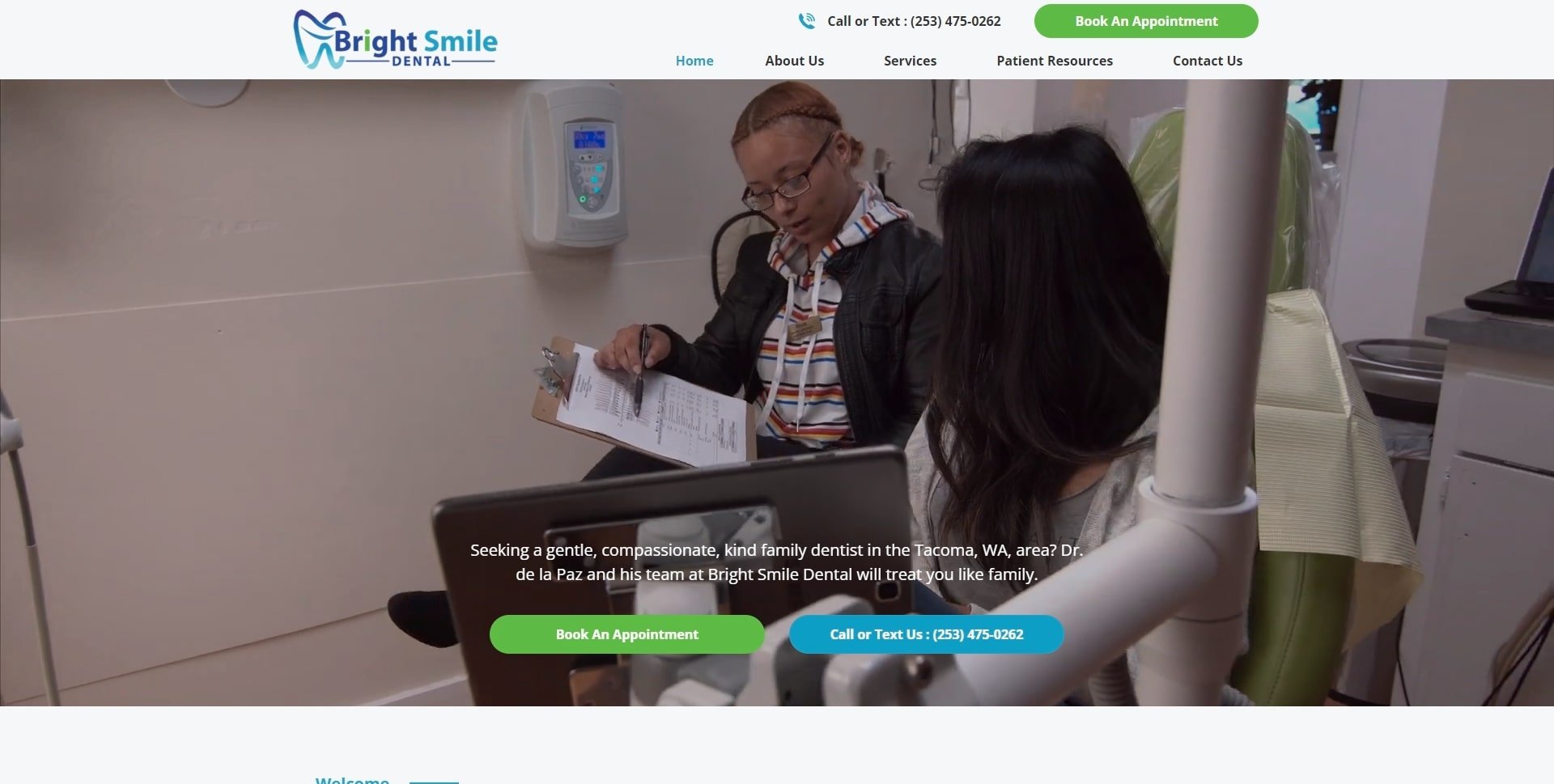Click the header phone number (253) 475-0262

(x=956, y=21)
